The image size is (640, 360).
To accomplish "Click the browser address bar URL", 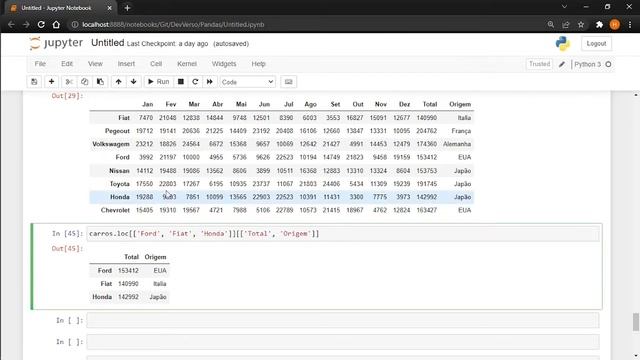I will [x=173, y=24].
